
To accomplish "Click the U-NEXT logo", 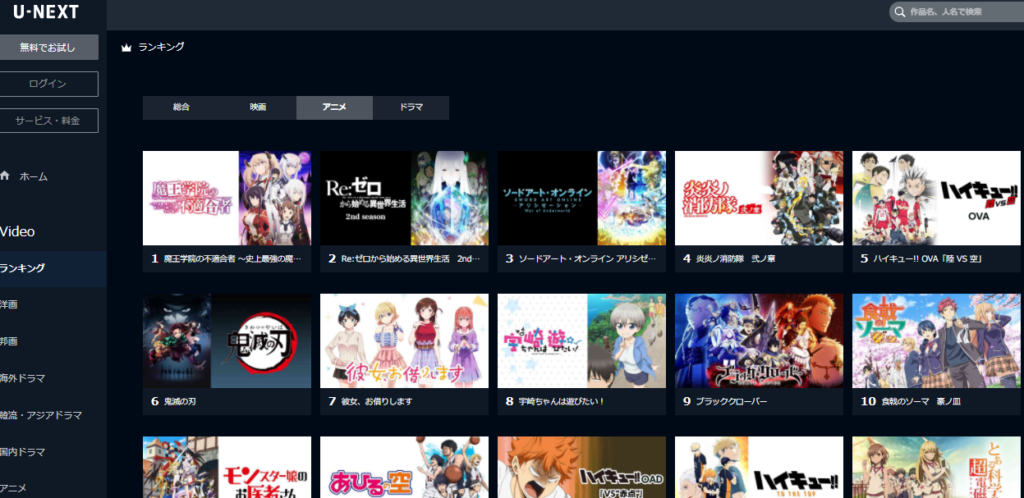I will coord(45,12).
